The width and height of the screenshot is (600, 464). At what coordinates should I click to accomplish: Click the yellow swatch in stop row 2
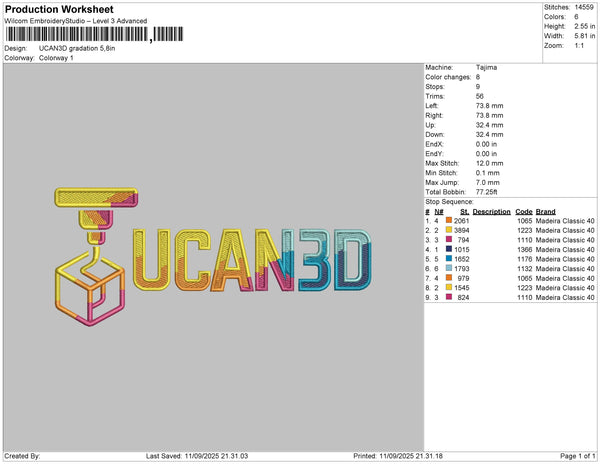[449, 230]
